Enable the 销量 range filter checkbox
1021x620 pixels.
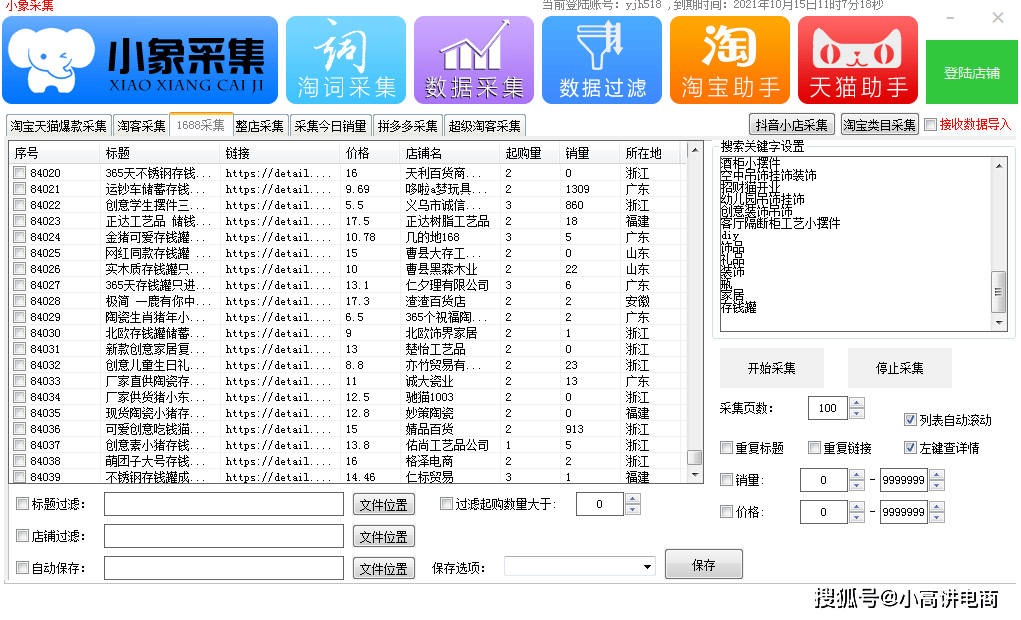[727, 479]
